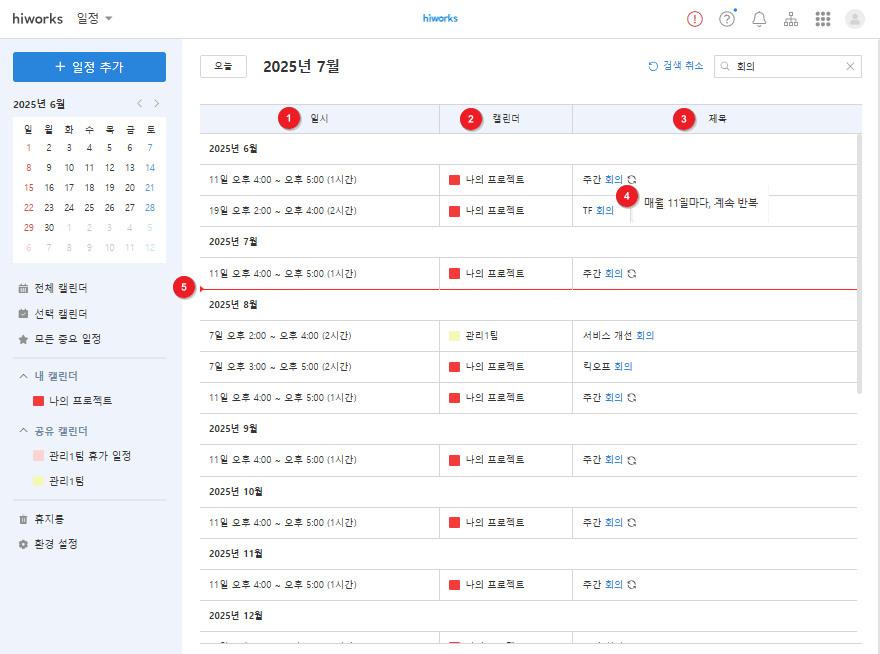Viewport: 880px width, 654px height.
Task: Click the 환경 설정 gear icon
Action: 23,545
